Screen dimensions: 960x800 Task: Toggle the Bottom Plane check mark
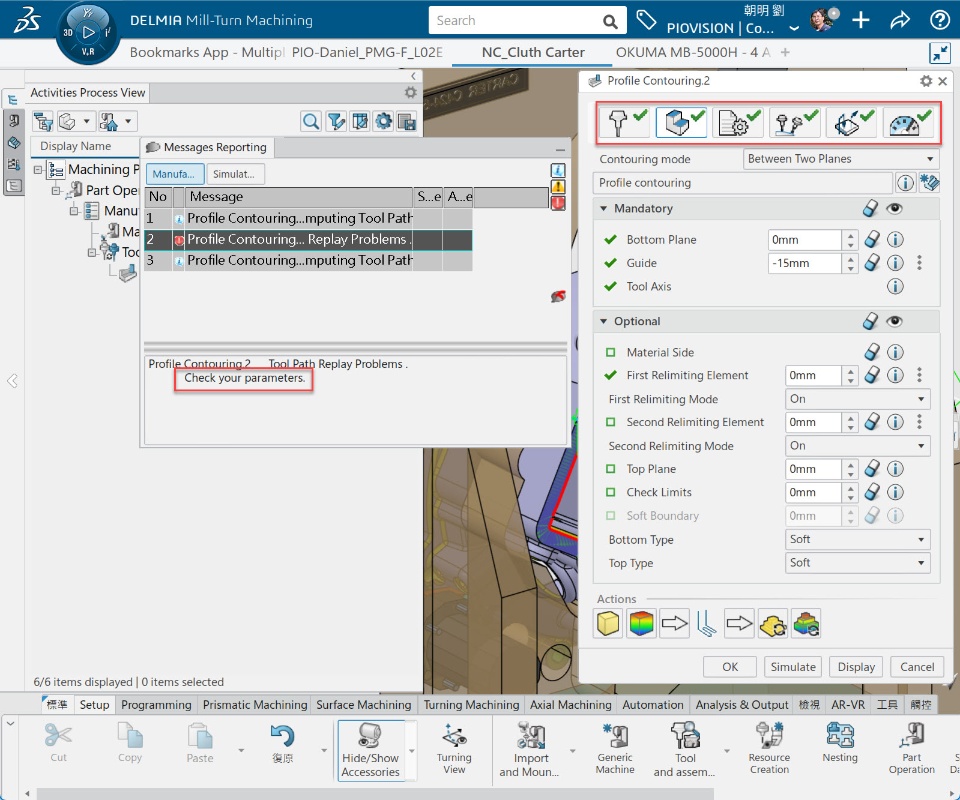pos(610,239)
